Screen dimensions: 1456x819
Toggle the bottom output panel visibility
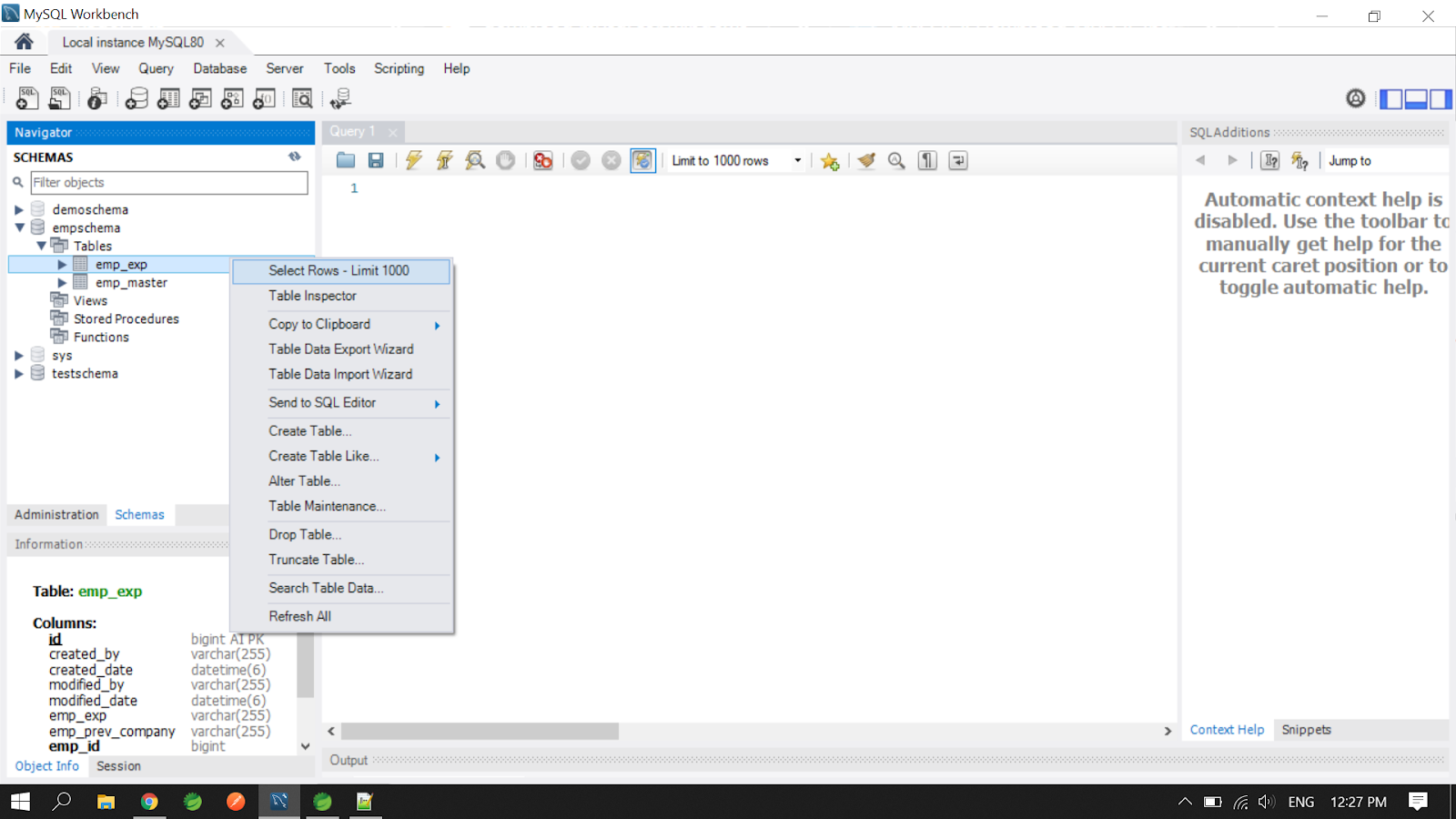click(x=1416, y=98)
